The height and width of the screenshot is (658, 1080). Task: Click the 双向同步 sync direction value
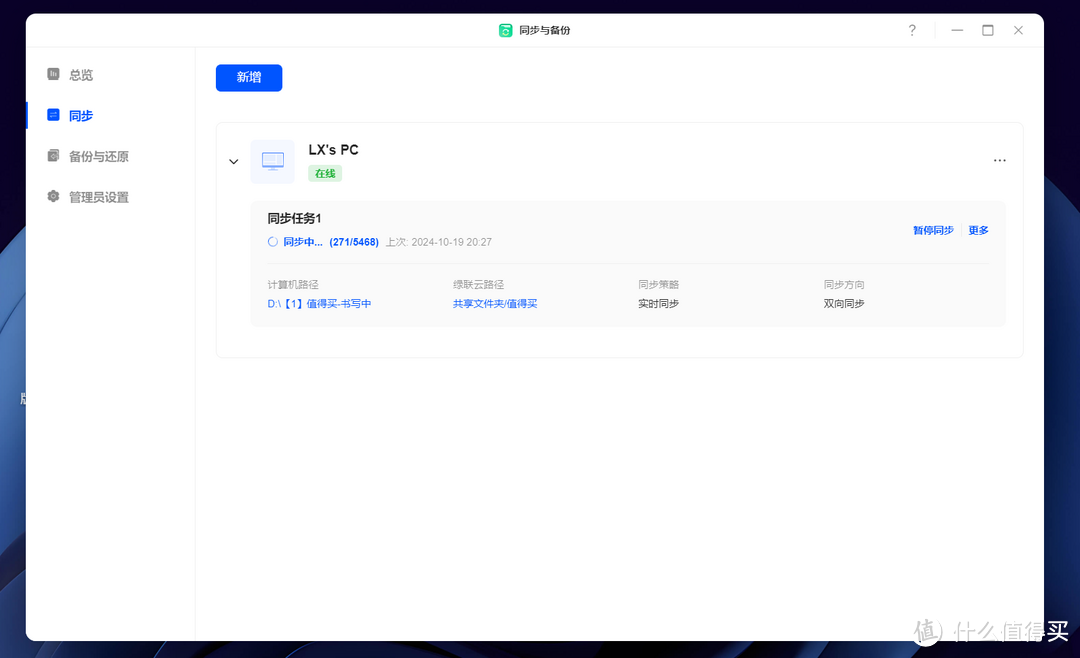[x=843, y=303]
